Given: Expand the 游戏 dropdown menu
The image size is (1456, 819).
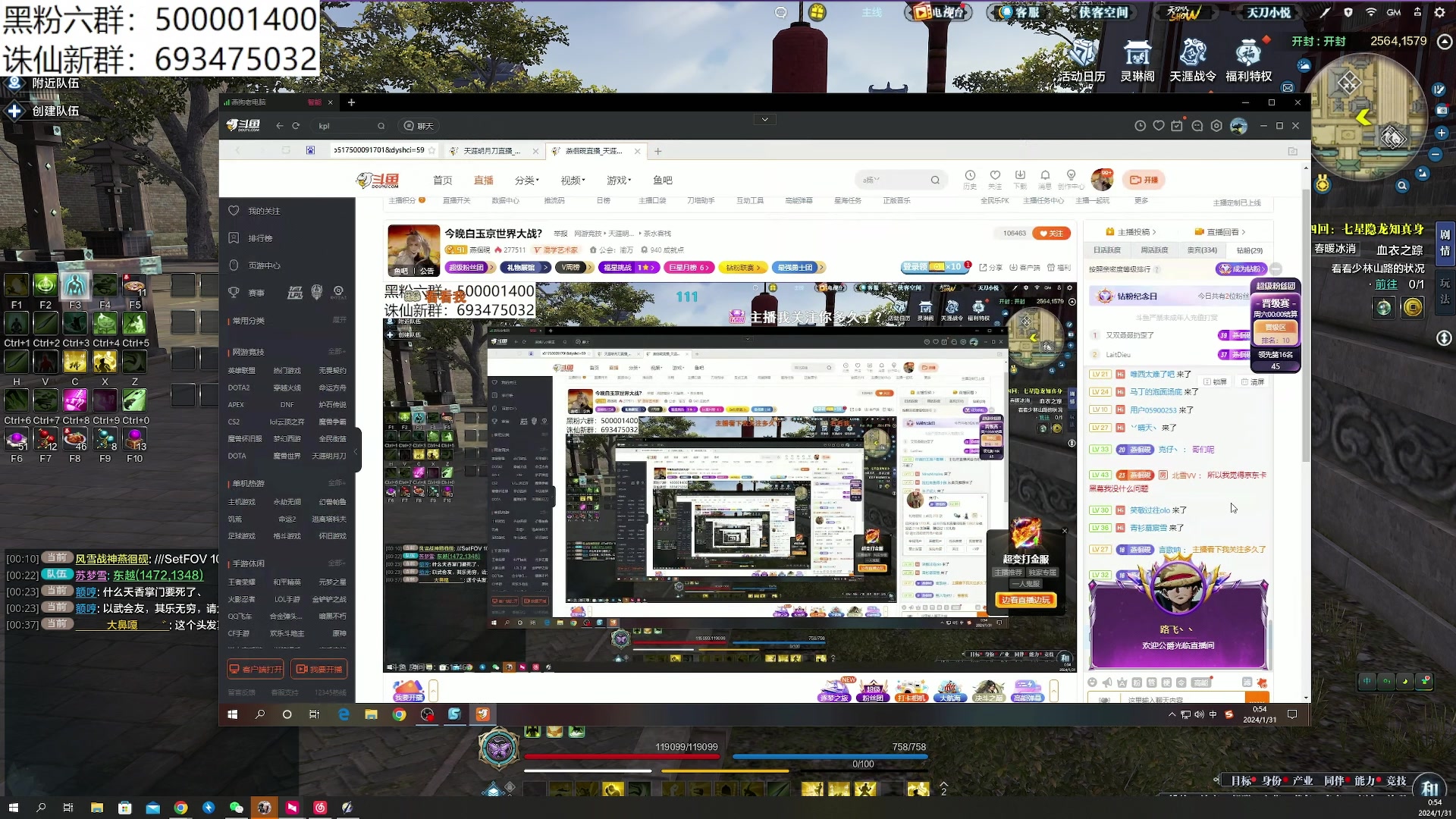Looking at the screenshot, I should [619, 180].
